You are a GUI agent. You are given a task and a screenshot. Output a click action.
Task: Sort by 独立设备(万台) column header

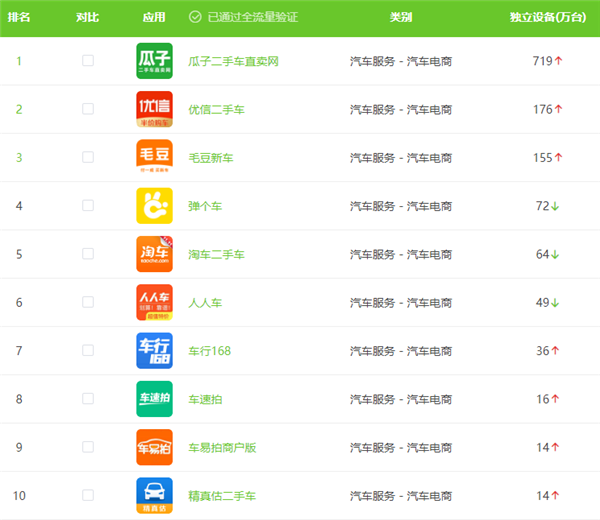click(548, 17)
